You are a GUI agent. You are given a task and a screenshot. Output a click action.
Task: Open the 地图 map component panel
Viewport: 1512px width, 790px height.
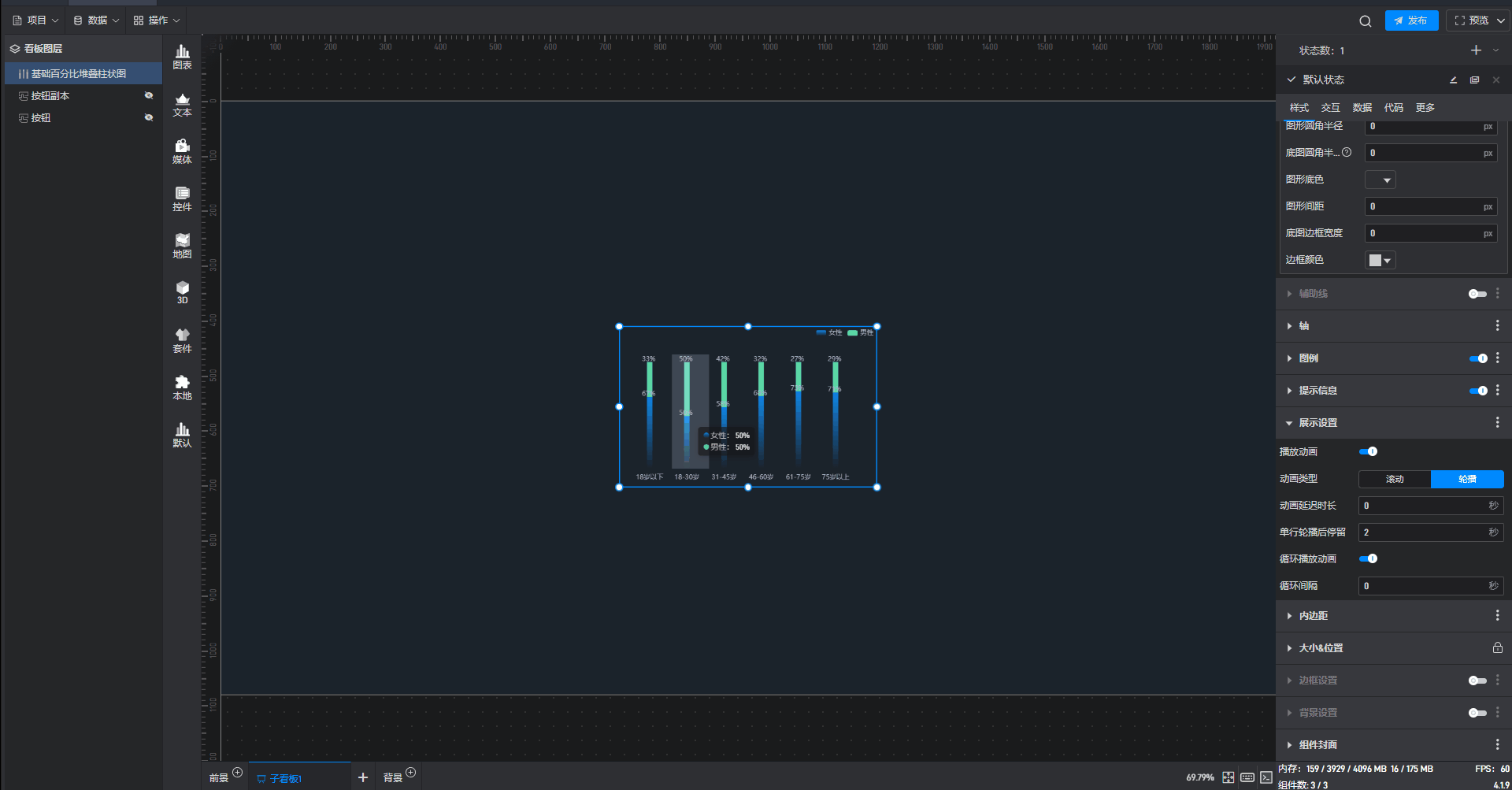coord(182,246)
